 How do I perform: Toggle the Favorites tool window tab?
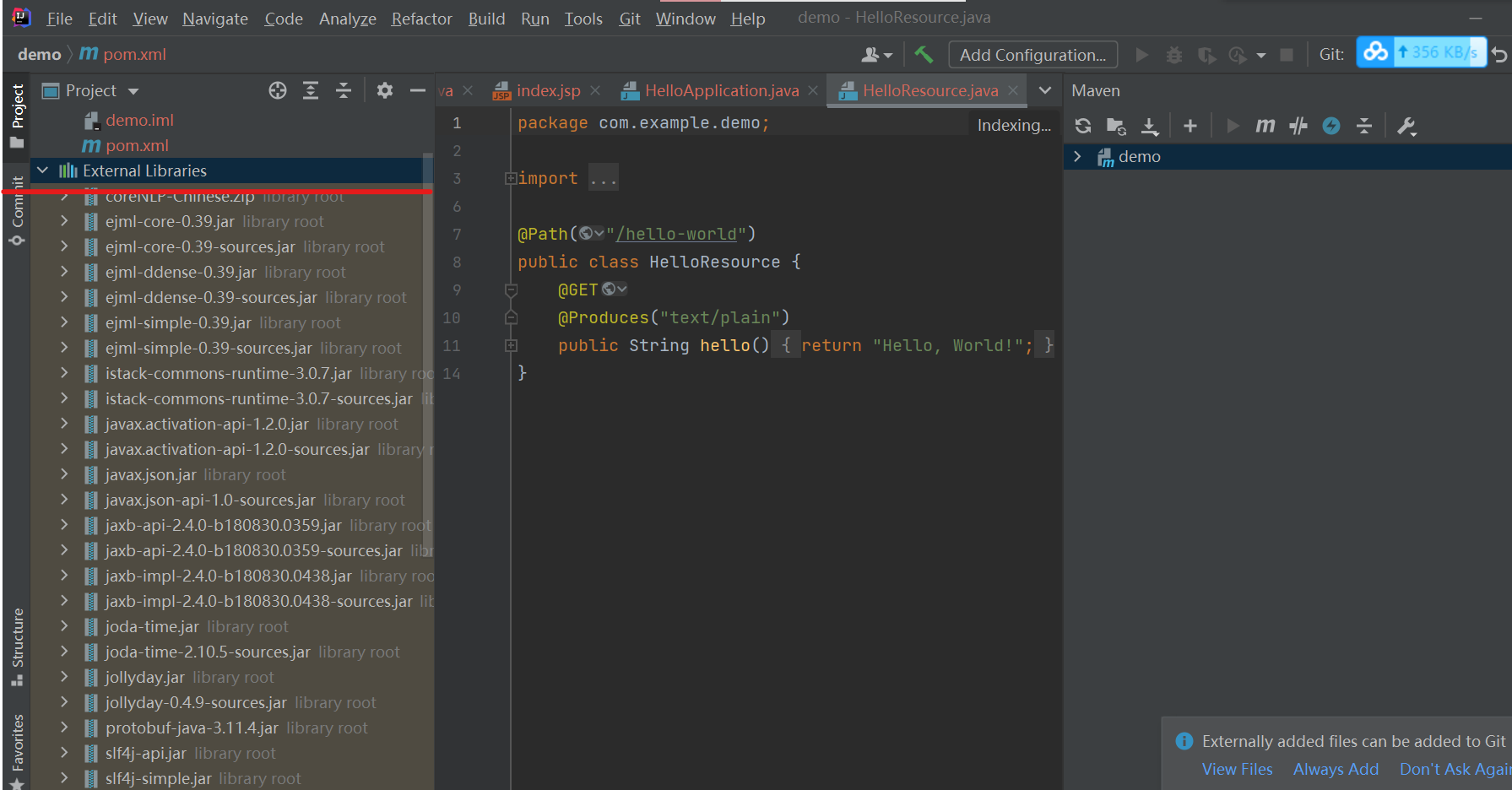point(17,751)
